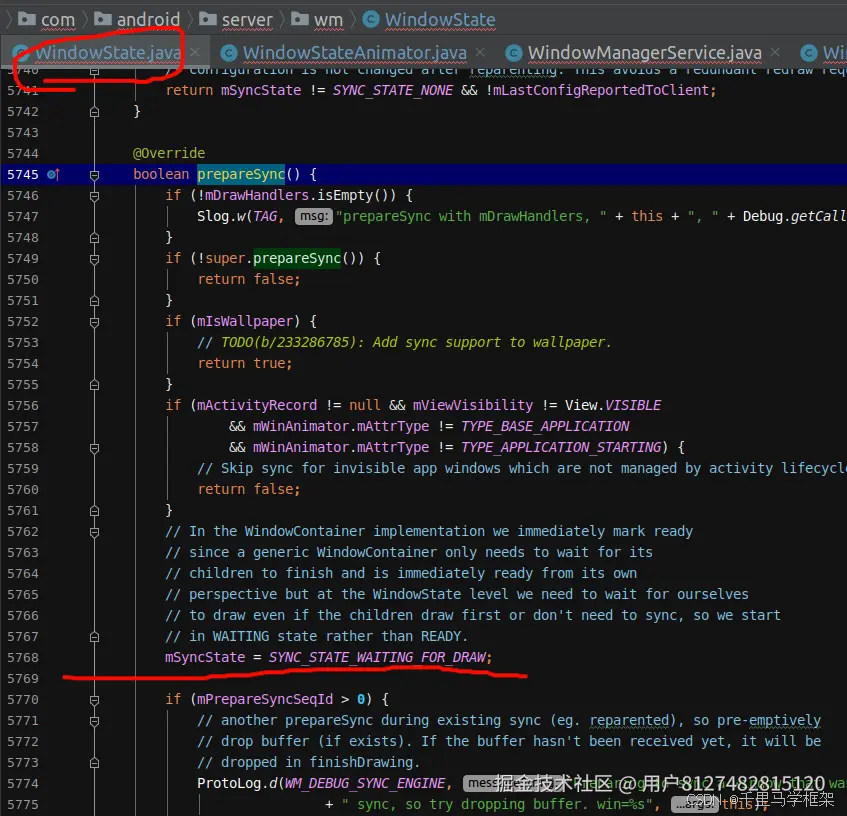Collapse the mPrepareSyncSeqId if-block at line 5770
The width and height of the screenshot is (847, 816).
pos(95,700)
